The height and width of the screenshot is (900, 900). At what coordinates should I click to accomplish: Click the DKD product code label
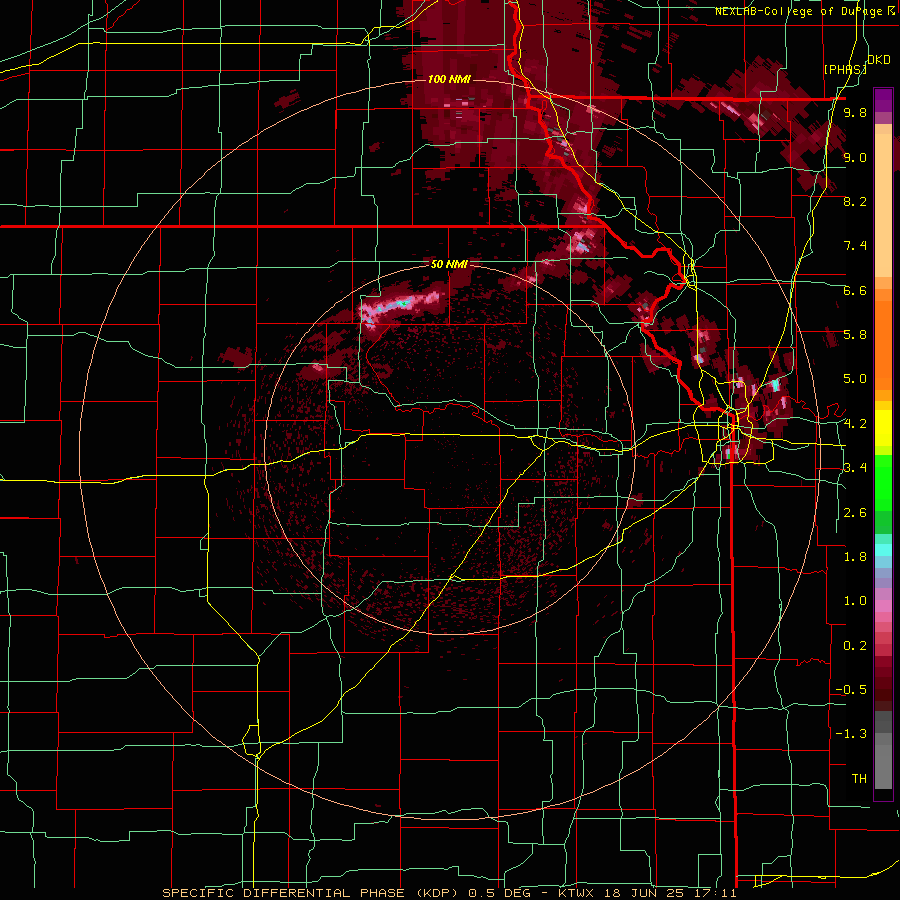point(879,60)
